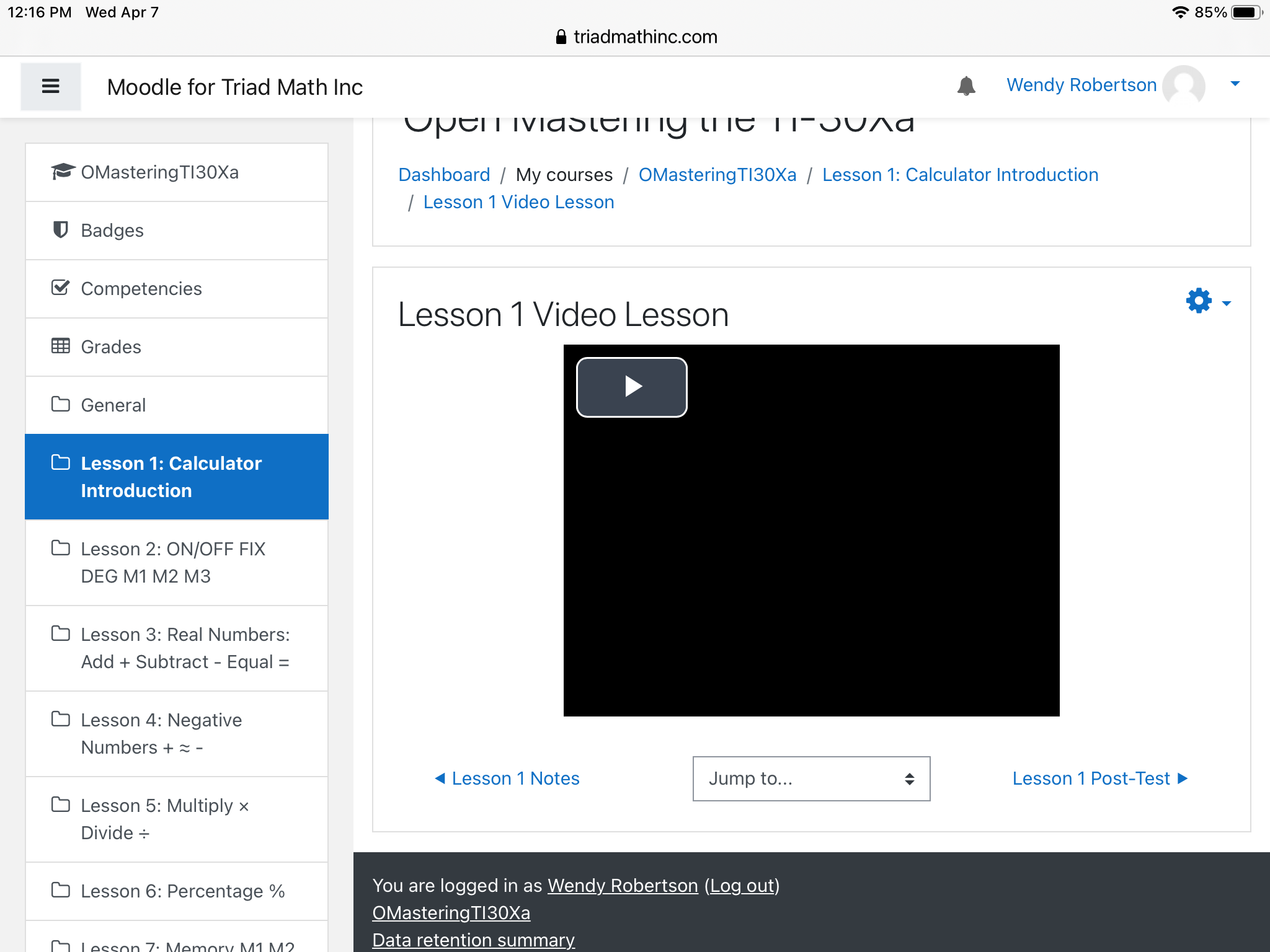The image size is (1270, 952).
Task: Click the black video player area
Action: 811,531
